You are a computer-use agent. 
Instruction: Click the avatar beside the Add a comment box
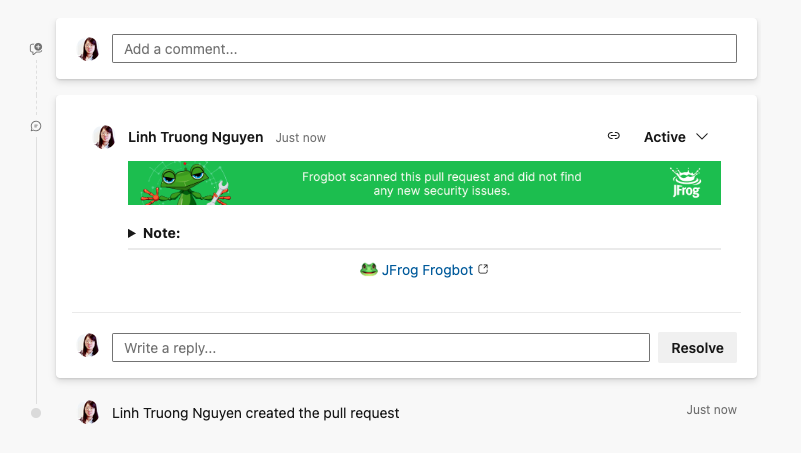click(89, 49)
